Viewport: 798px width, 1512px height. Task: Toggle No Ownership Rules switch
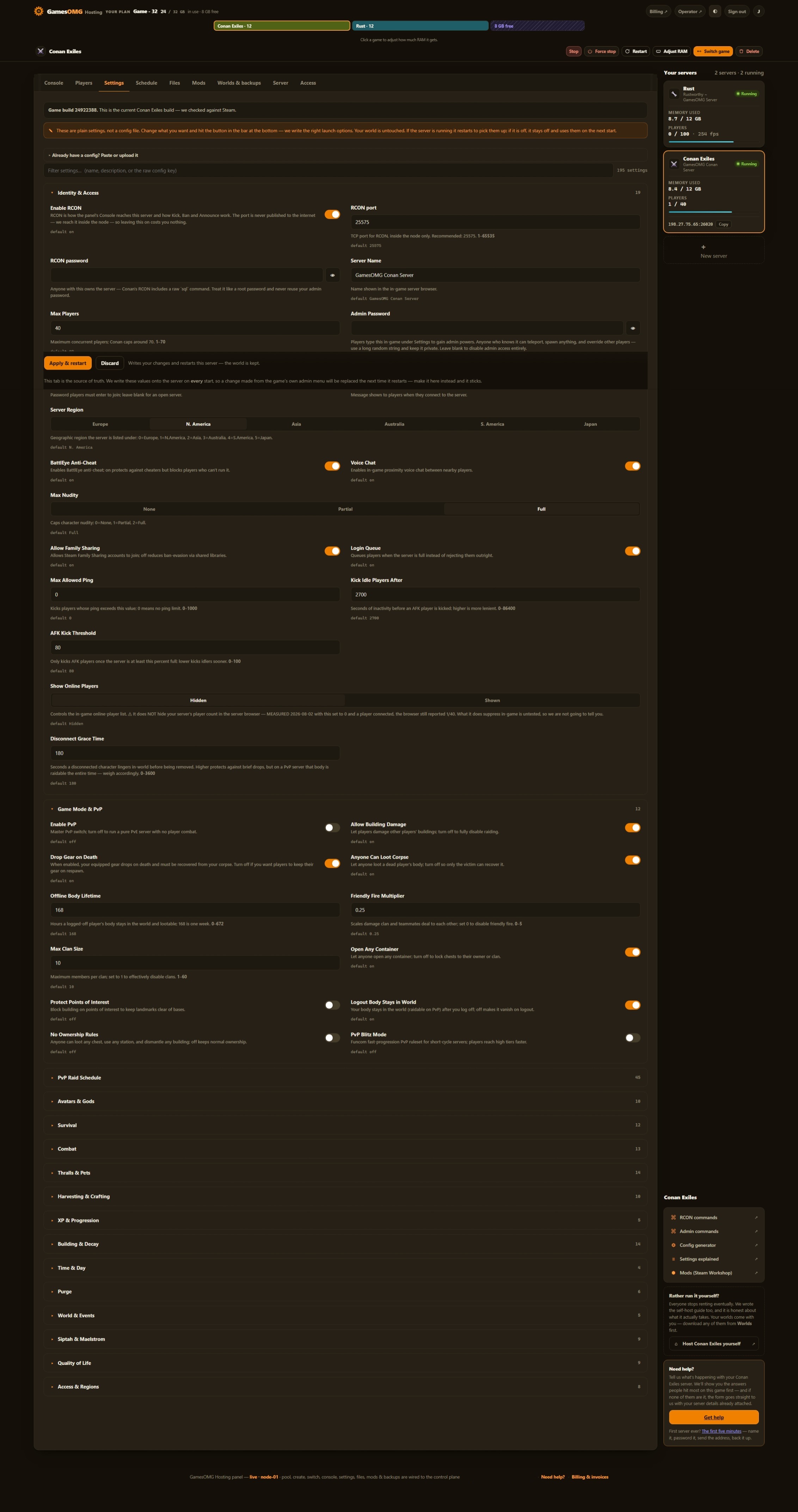click(x=332, y=1038)
